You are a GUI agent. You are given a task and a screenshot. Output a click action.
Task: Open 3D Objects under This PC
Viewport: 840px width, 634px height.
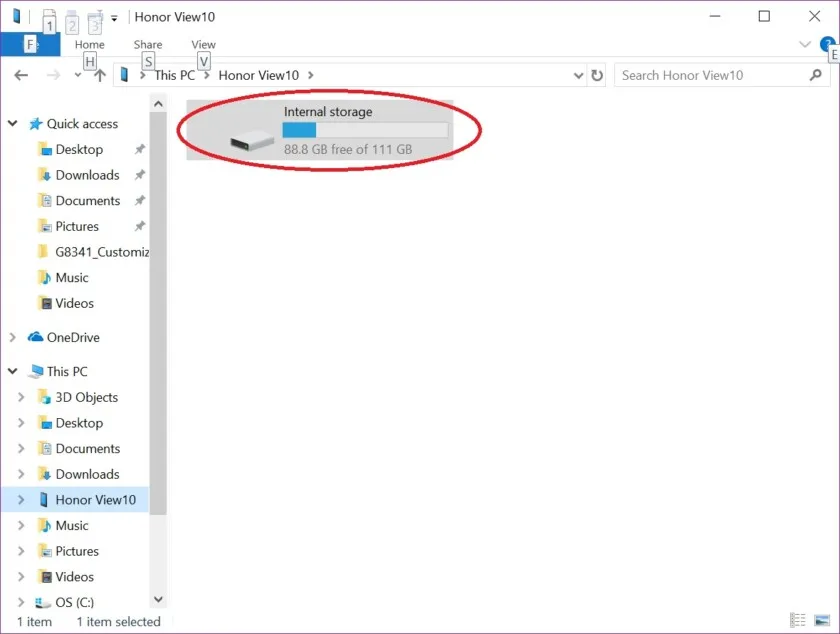tap(86, 398)
